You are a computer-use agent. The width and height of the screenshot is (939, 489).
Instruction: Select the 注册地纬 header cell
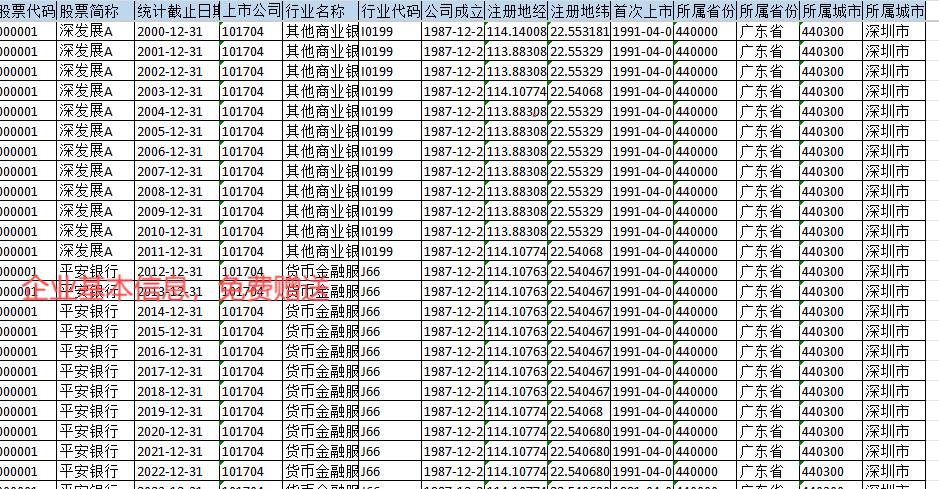[579, 11]
